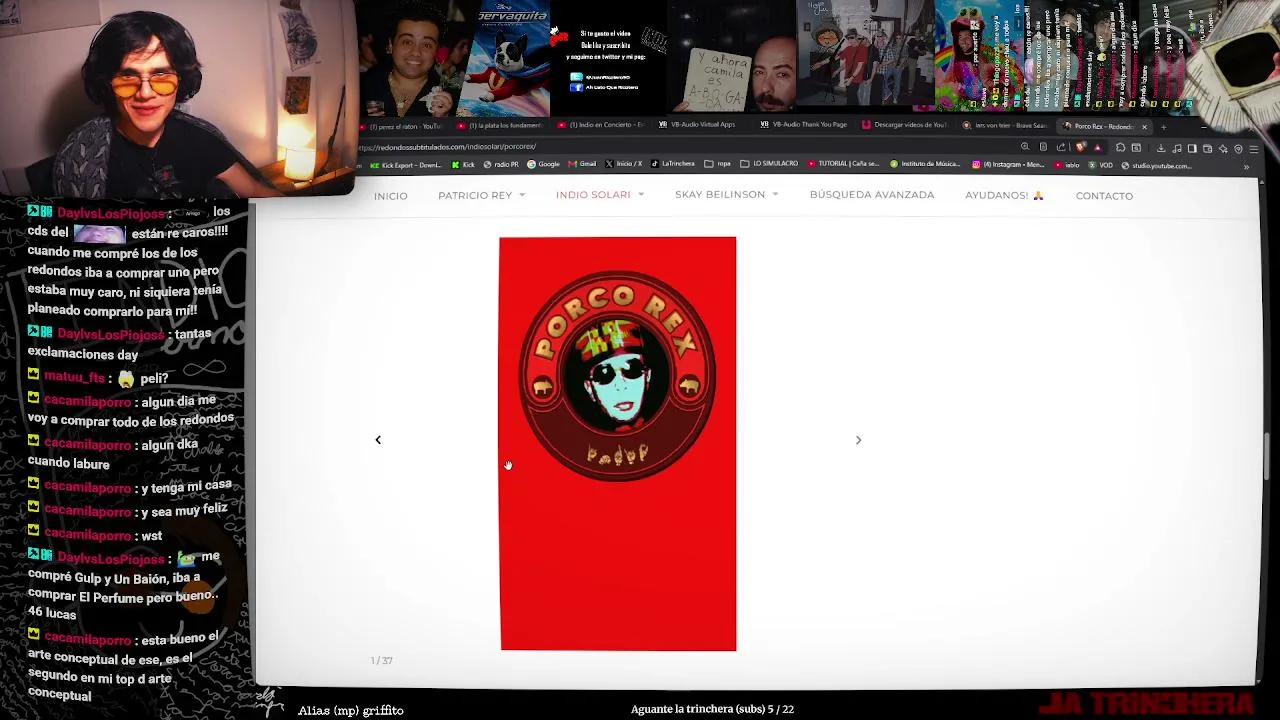Open CONTACTO page

click(1104, 196)
